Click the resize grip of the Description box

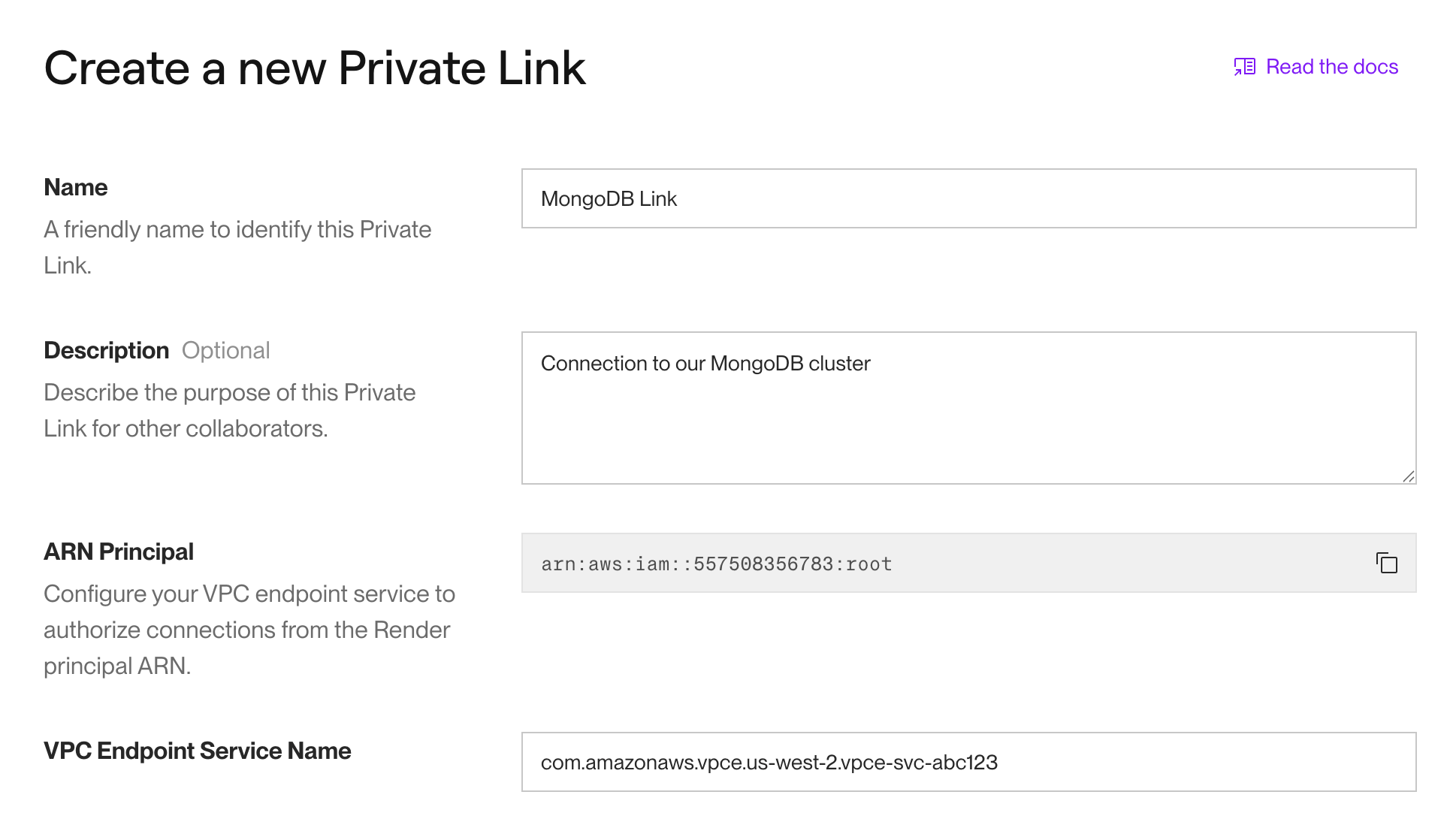click(x=1407, y=476)
